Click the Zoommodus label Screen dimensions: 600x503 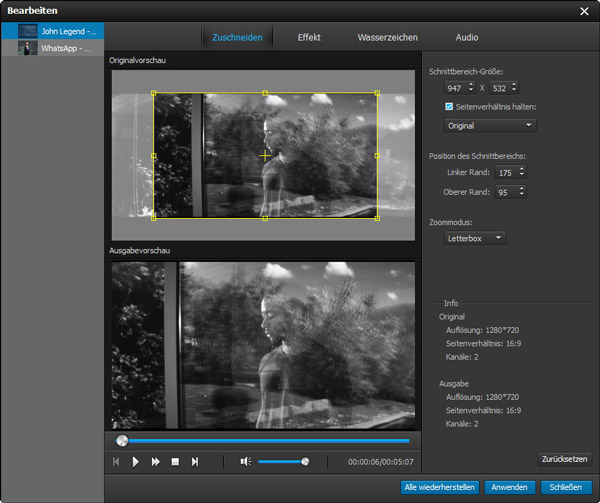450,222
